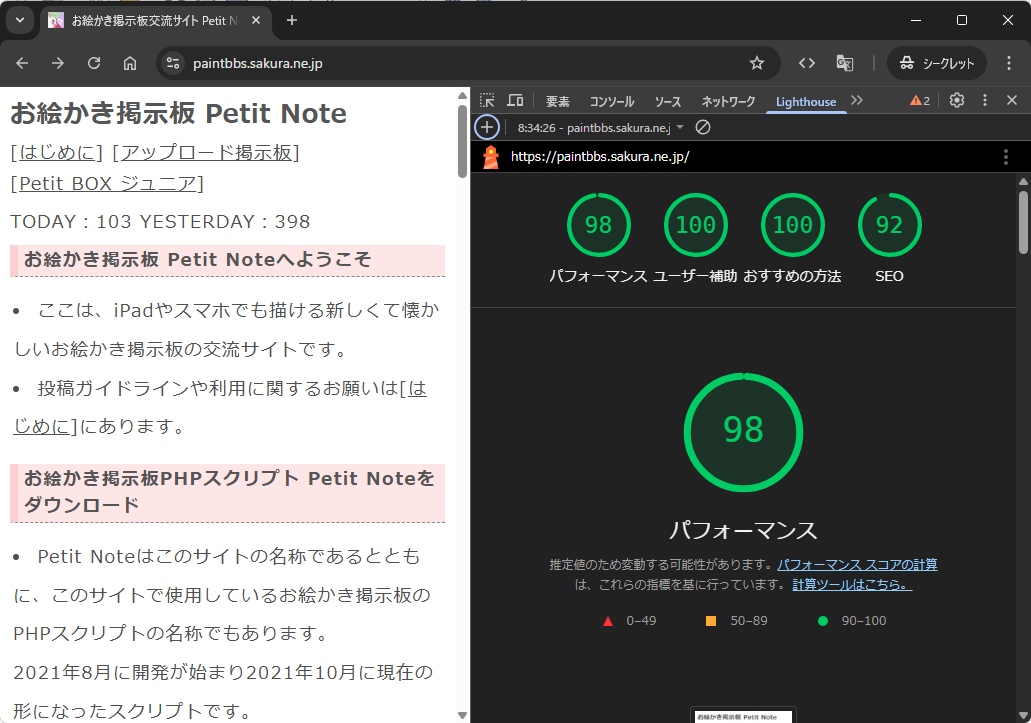The height and width of the screenshot is (723, 1031).
Task: Switch to the ネットワーク tab
Action: click(729, 101)
